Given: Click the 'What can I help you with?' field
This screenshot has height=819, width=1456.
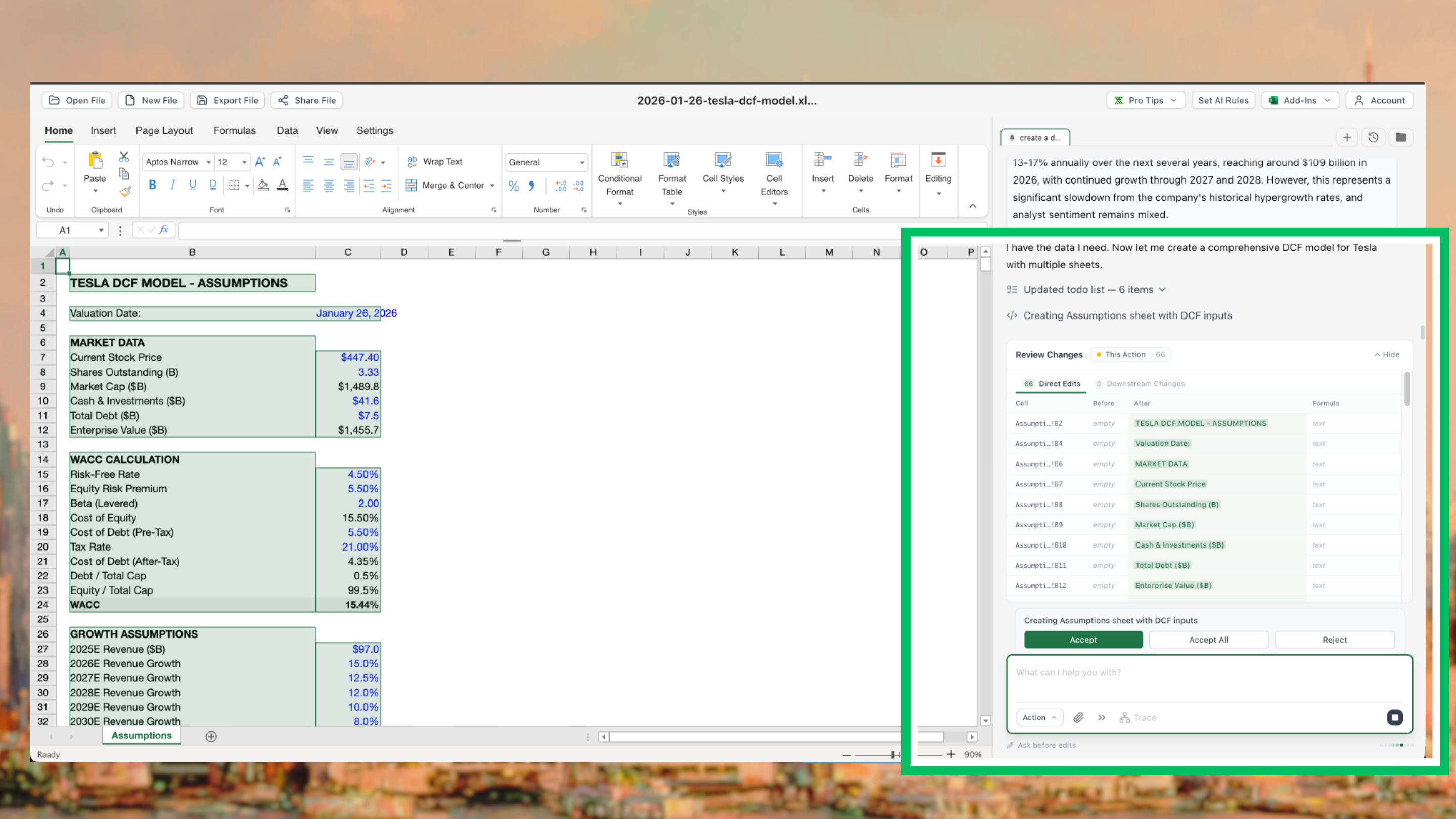Looking at the screenshot, I should point(1209,677).
